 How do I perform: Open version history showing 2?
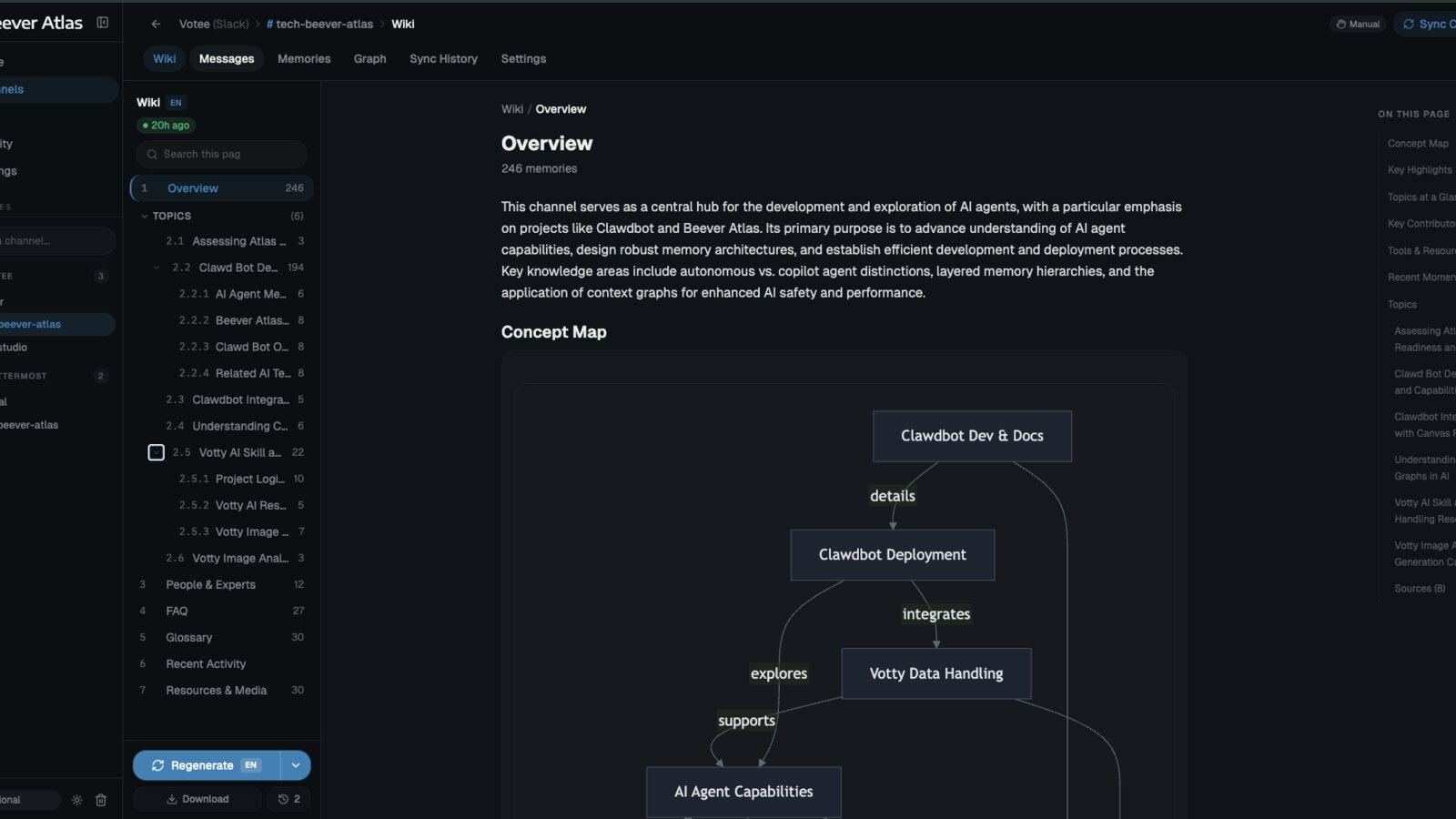pyautogui.click(x=288, y=799)
